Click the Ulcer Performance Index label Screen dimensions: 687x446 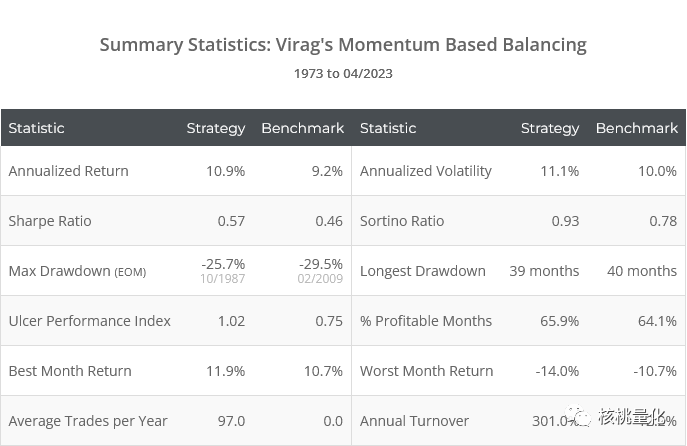pos(89,321)
